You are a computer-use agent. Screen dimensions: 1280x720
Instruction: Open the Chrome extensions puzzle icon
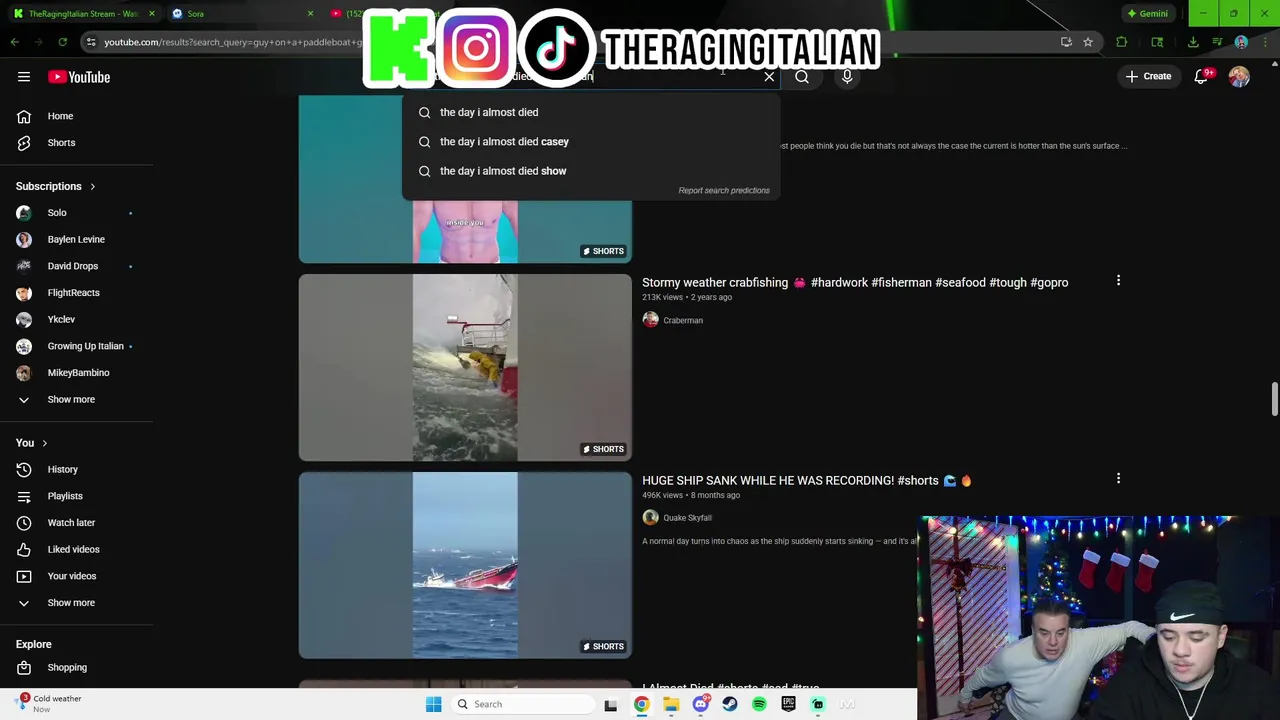point(1121,42)
